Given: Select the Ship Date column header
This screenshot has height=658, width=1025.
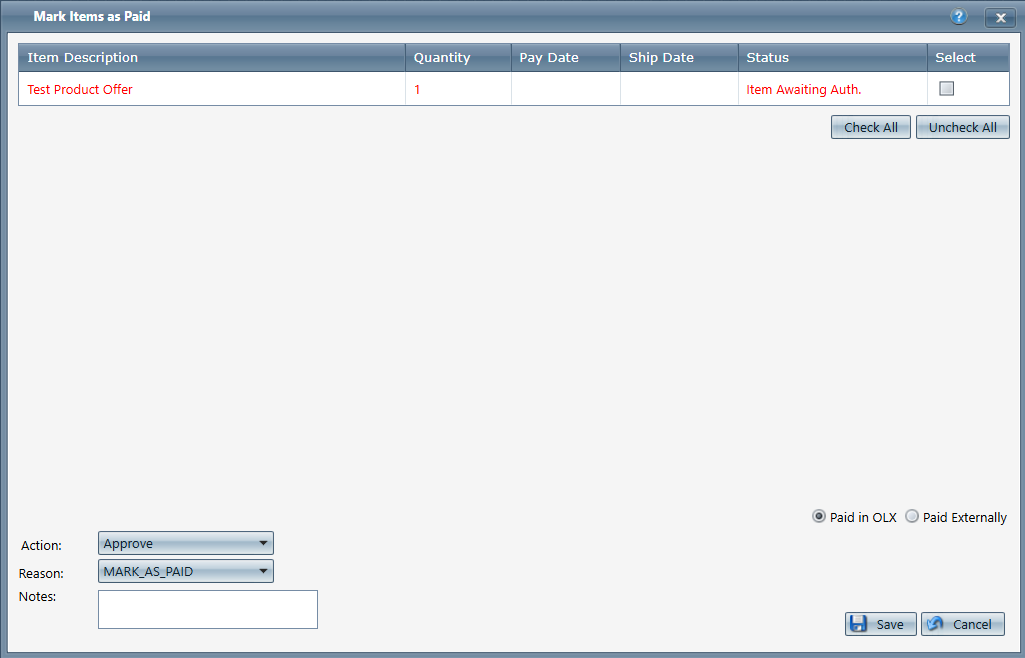Looking at the screenshot, I should coord(661,57).
